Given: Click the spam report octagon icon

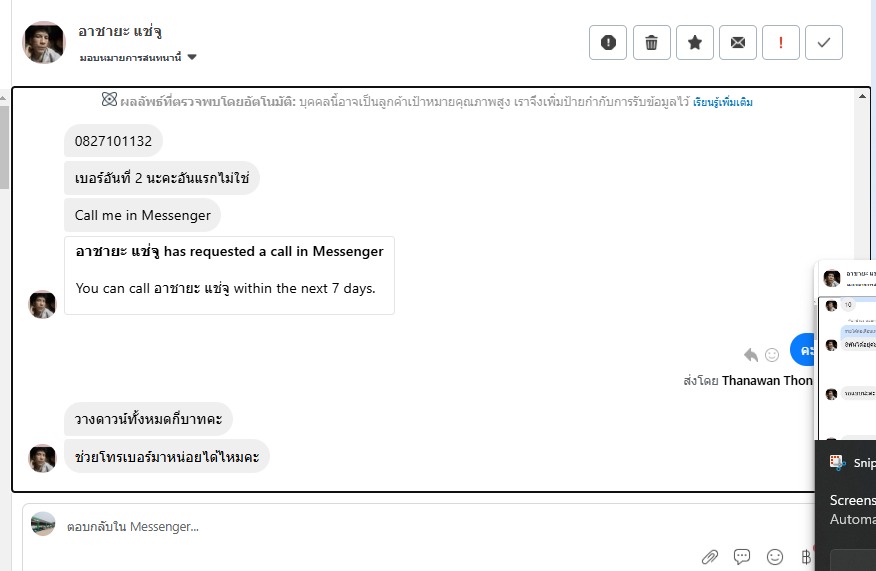Looking at the screenshot, I should pyautogui.click(x=608, y=42).
